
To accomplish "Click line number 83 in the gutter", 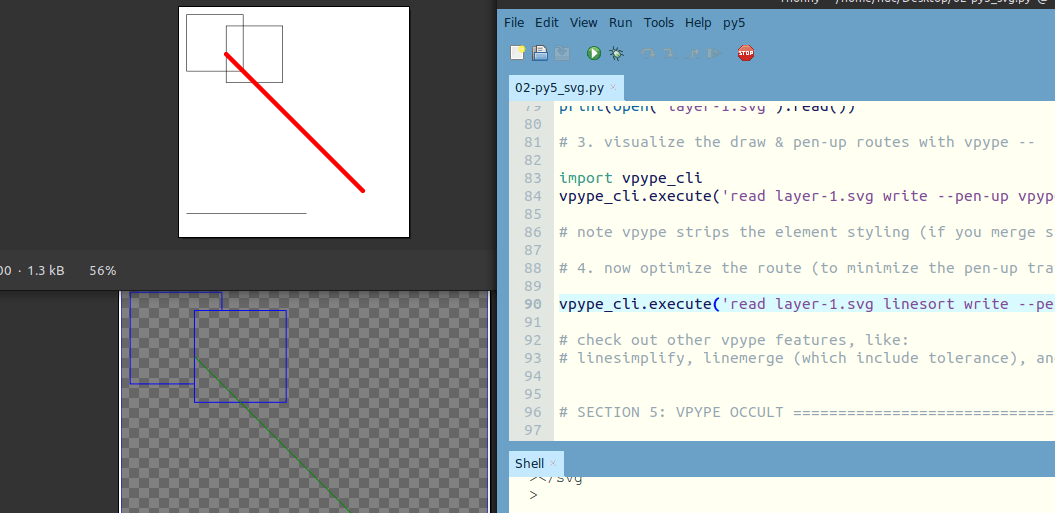I will pyautogui.click(x=533, y=178).
